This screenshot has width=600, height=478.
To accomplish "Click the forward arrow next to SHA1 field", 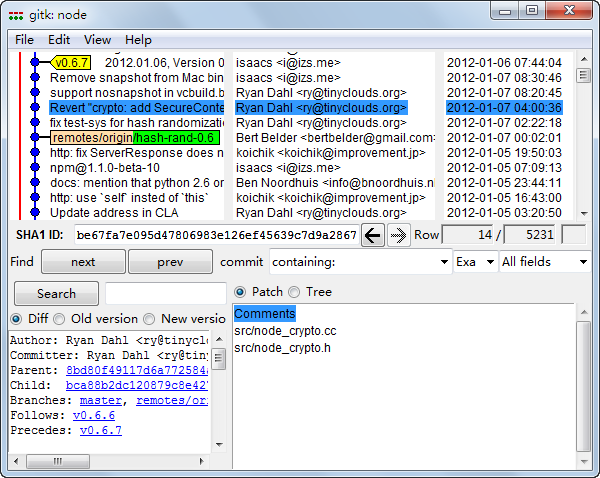I will (x=398, y=235).
